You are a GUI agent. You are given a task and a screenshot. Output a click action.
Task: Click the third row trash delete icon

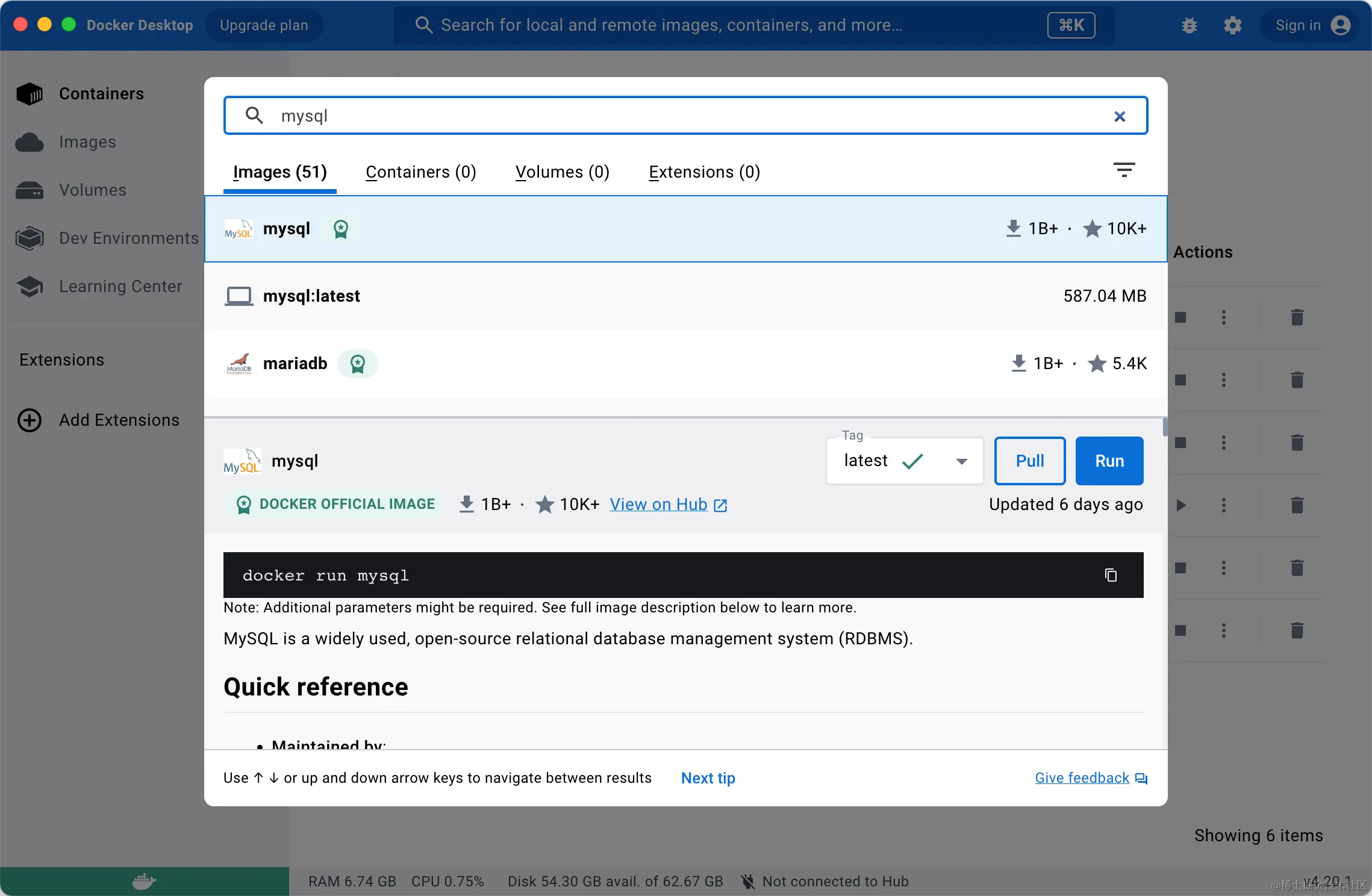pyautogui.click(x=1297, y=443)
